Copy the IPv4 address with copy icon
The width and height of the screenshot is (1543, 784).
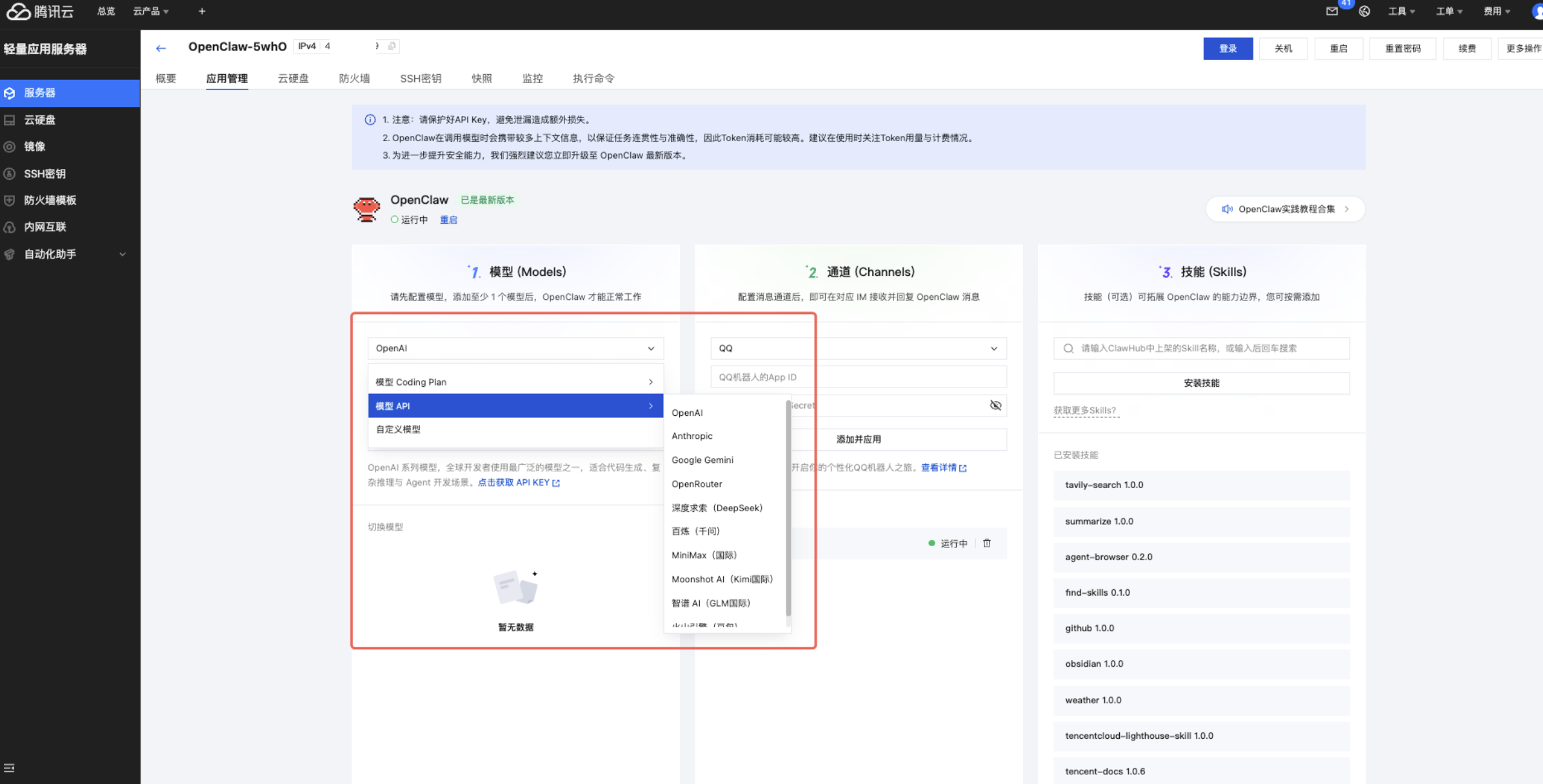click(392, 46)
